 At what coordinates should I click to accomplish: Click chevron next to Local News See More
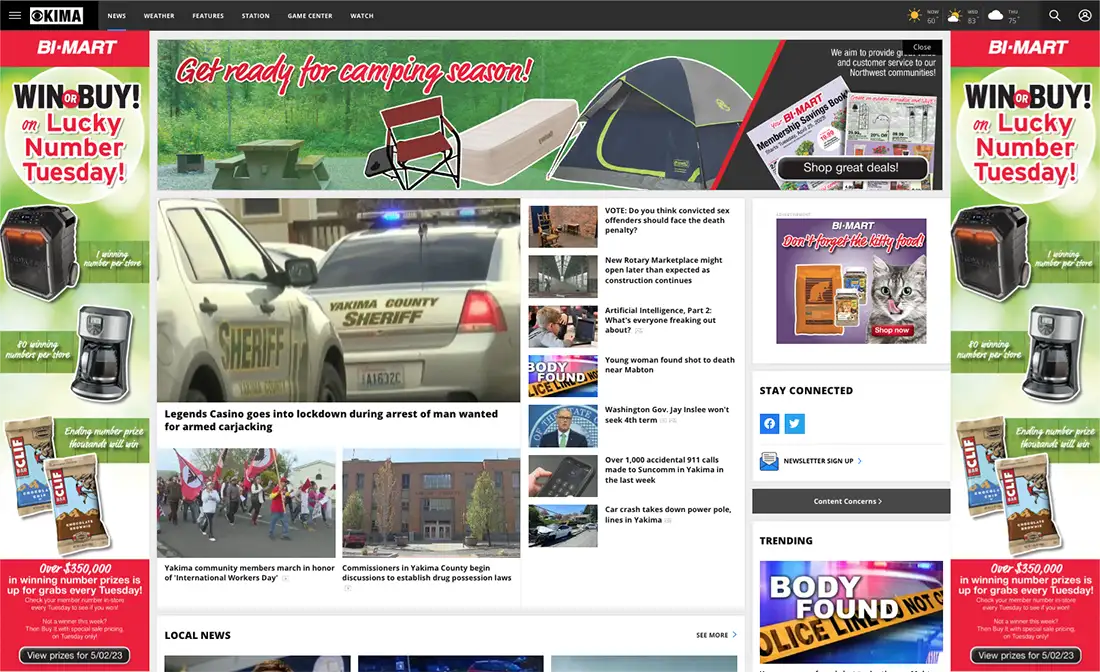pyautogui.click(x=735, y=634)
